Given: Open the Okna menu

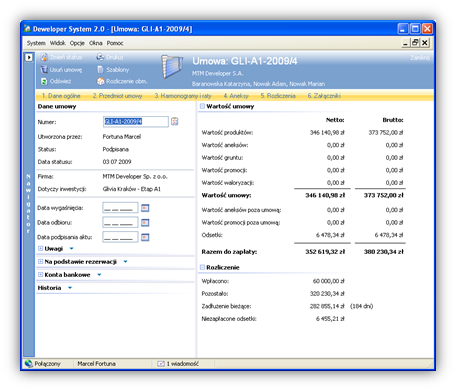Looking at the screenshot, I should point(96,43).
